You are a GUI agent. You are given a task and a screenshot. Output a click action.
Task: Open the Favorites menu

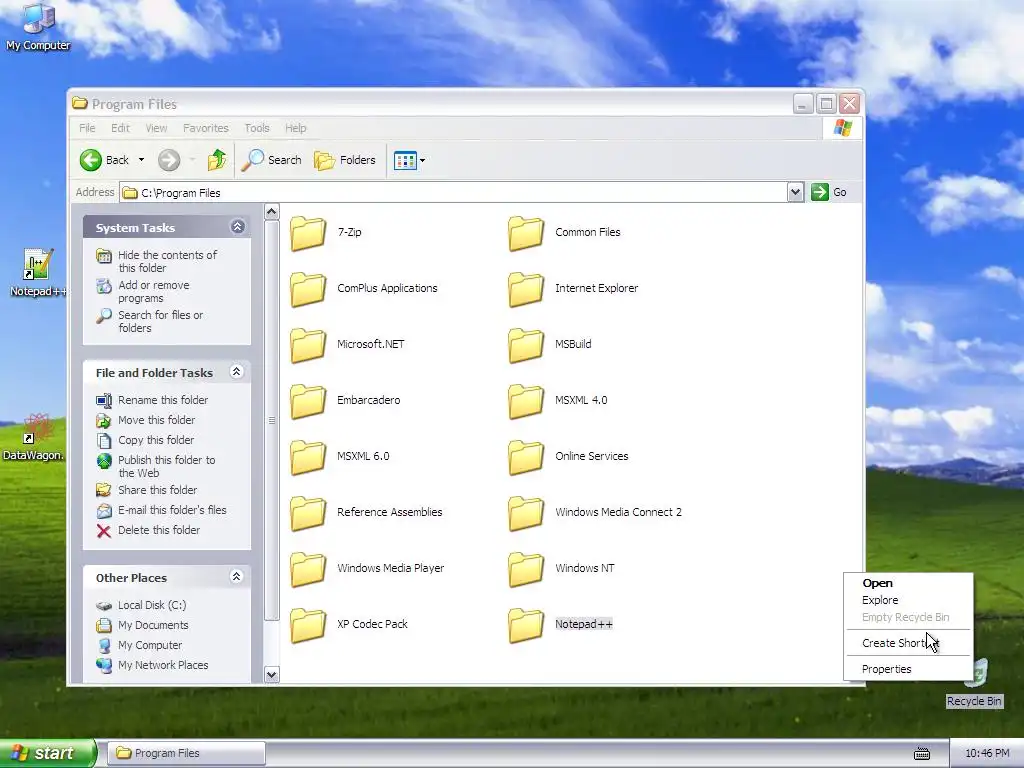pos(206,128)
